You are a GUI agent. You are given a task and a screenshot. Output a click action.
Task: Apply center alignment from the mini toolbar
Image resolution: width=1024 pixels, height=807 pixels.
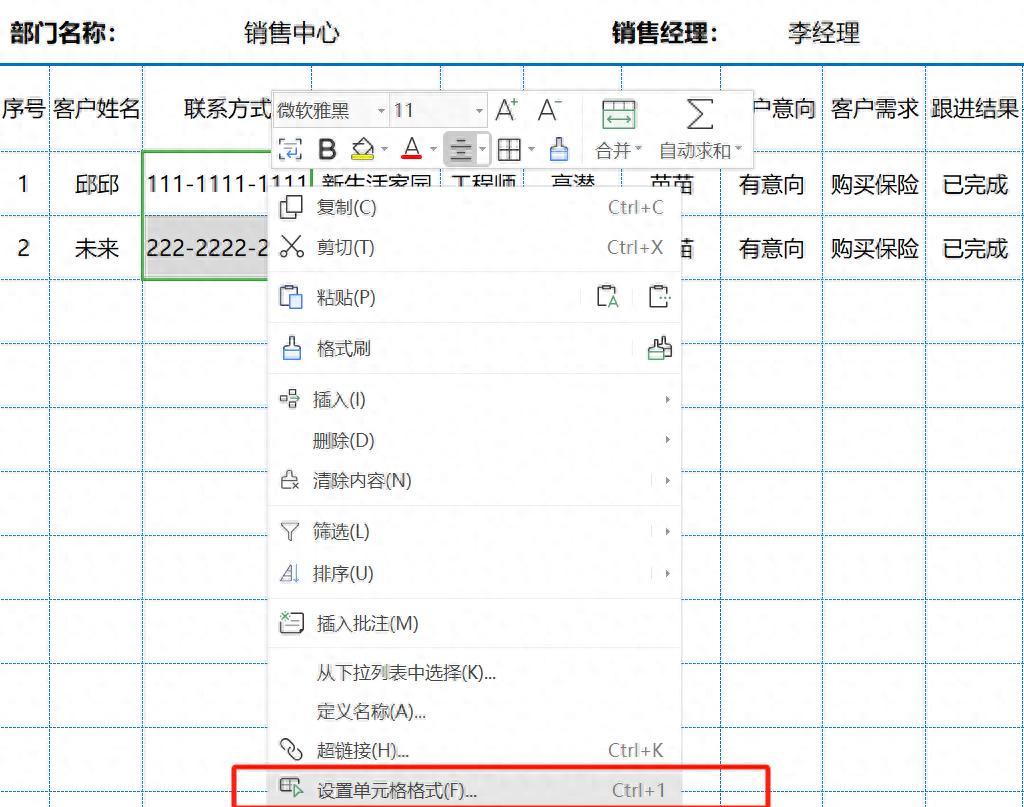point(460,150)
